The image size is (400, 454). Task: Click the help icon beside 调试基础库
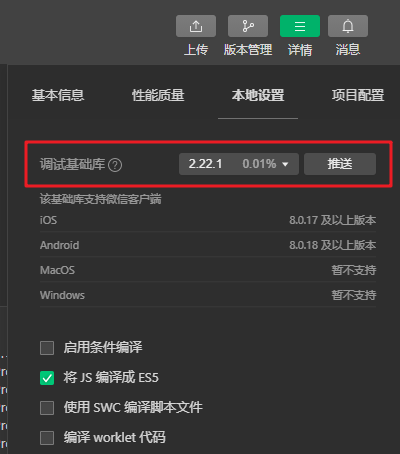click(115, 165)
